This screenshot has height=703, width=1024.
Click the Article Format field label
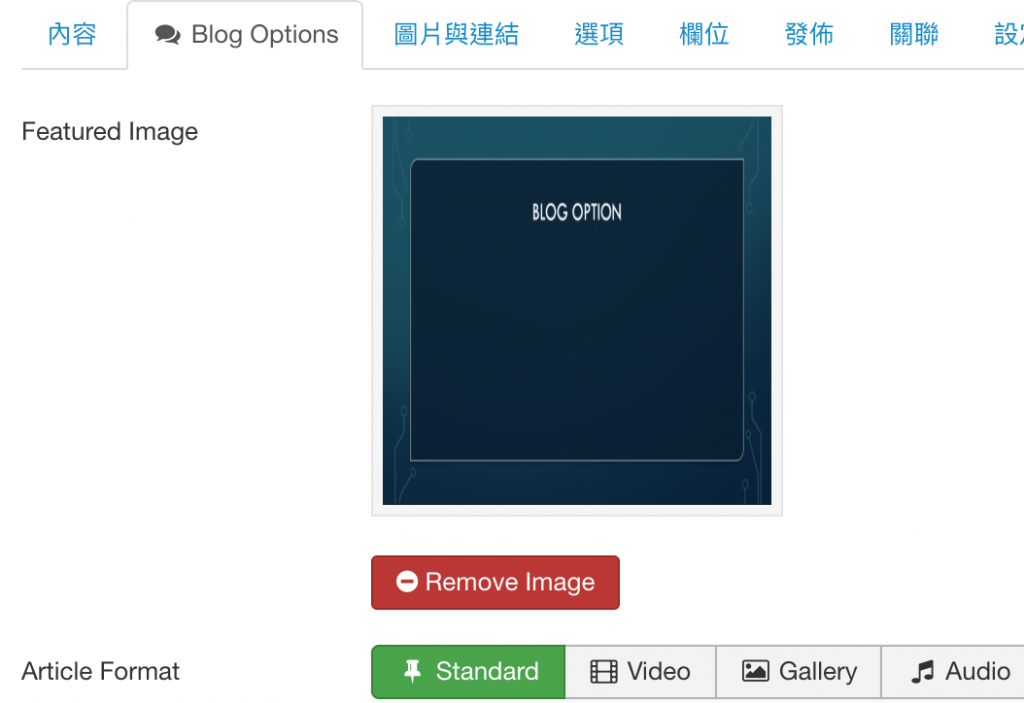100,671
